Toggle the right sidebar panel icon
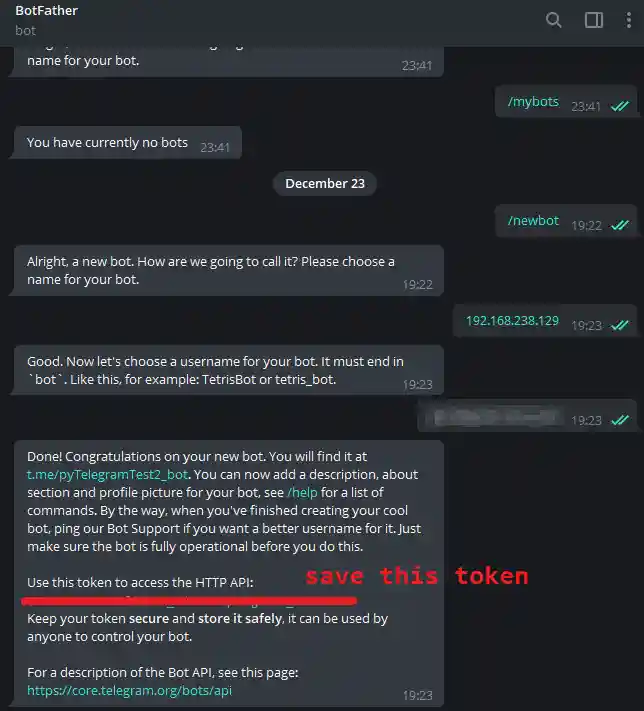This screenshot has height=711, width=644. pos(594,20)
